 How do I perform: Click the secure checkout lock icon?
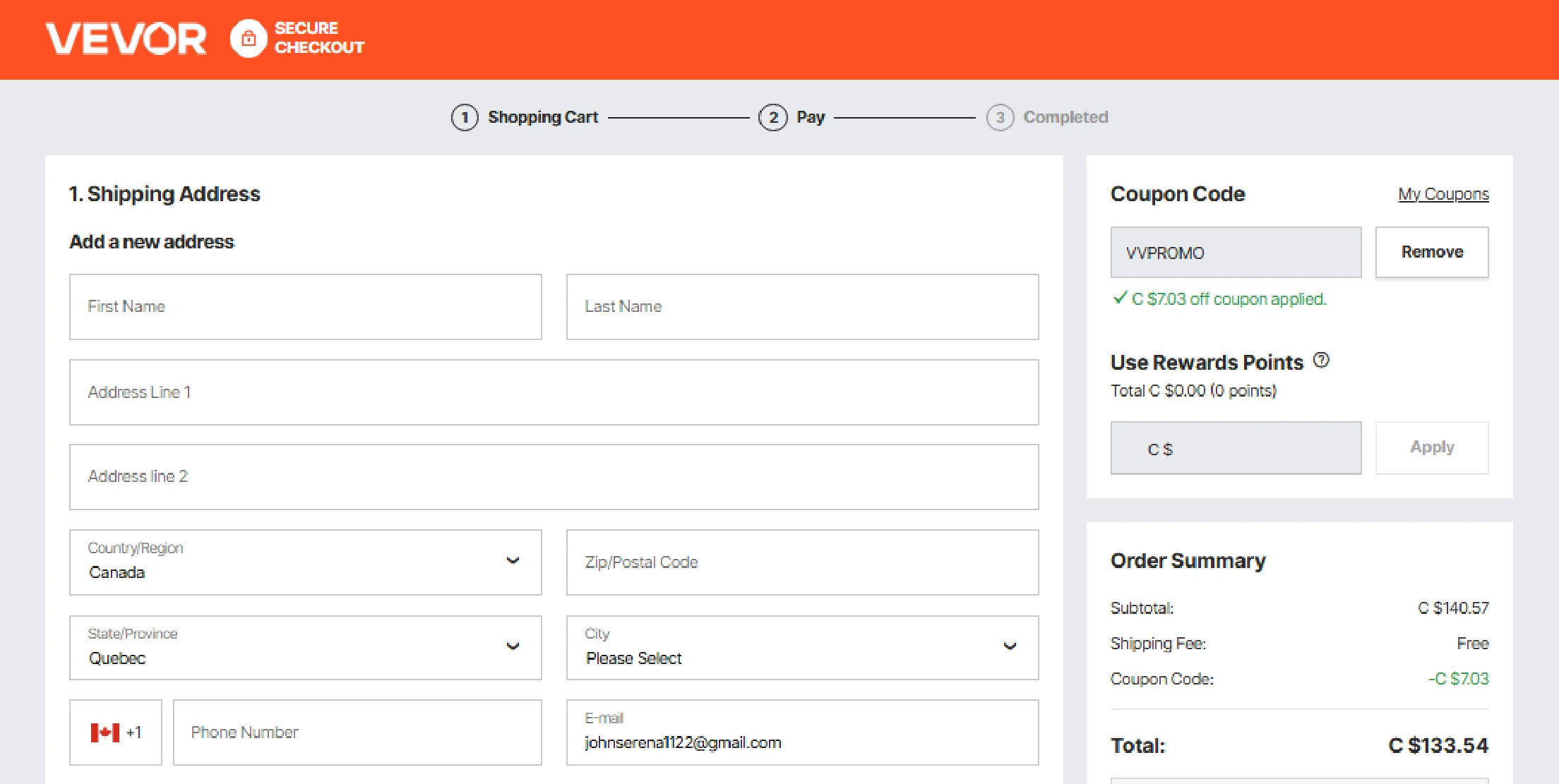tap(248, 38)
